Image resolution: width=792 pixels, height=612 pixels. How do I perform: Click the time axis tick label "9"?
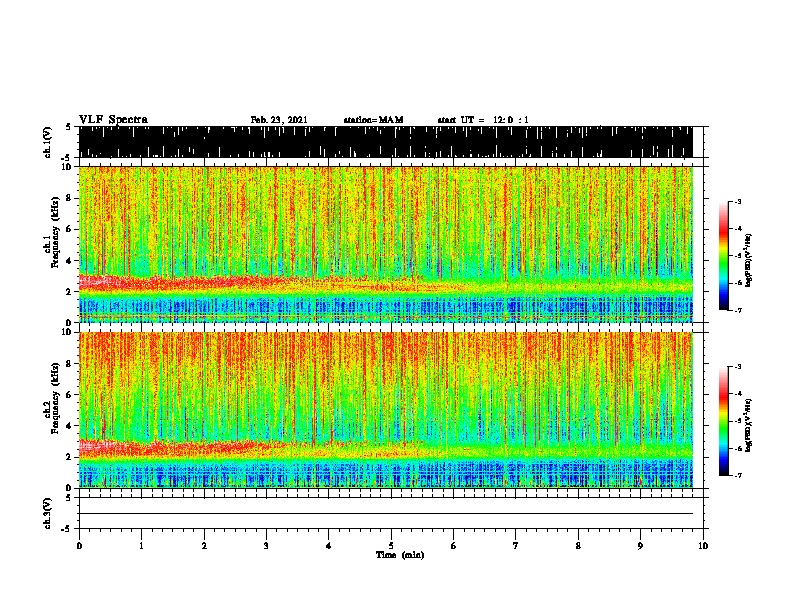[640, 546]
